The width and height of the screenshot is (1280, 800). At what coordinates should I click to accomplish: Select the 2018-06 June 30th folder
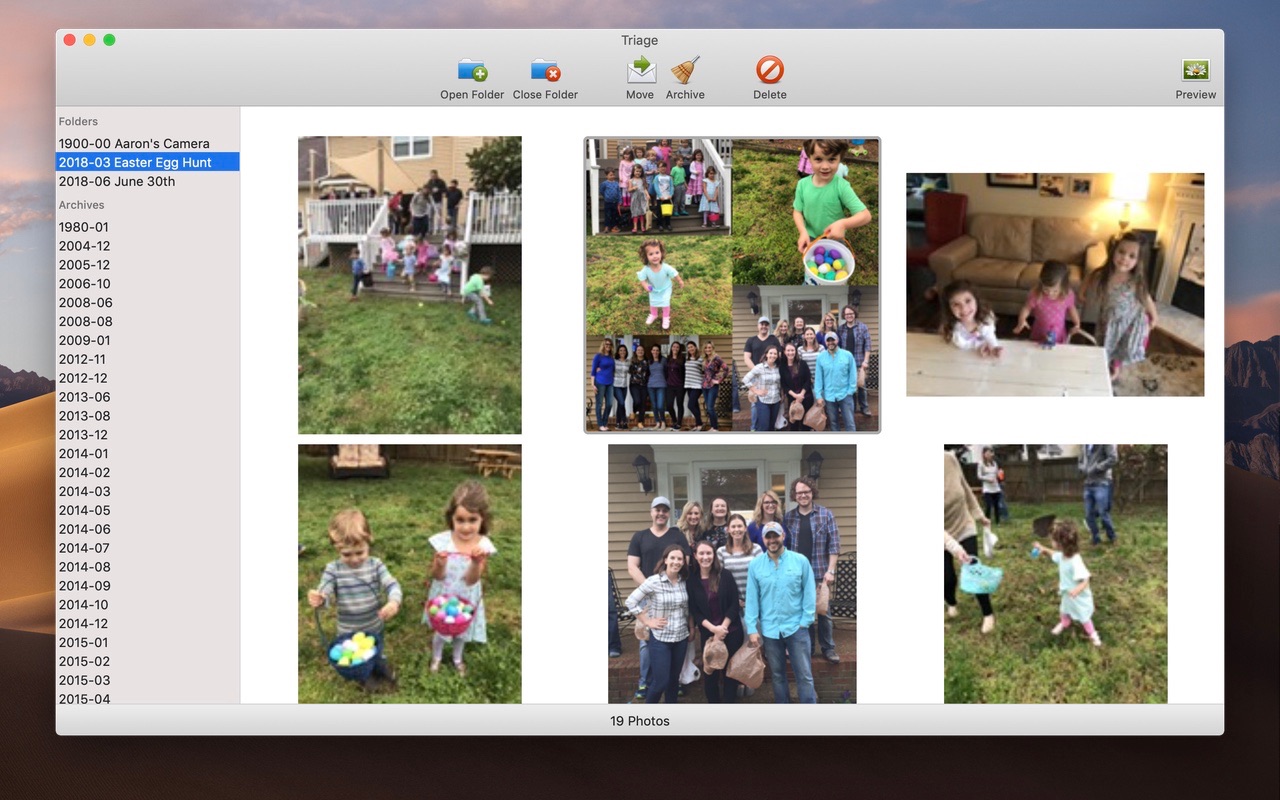(x=148, y=181)
